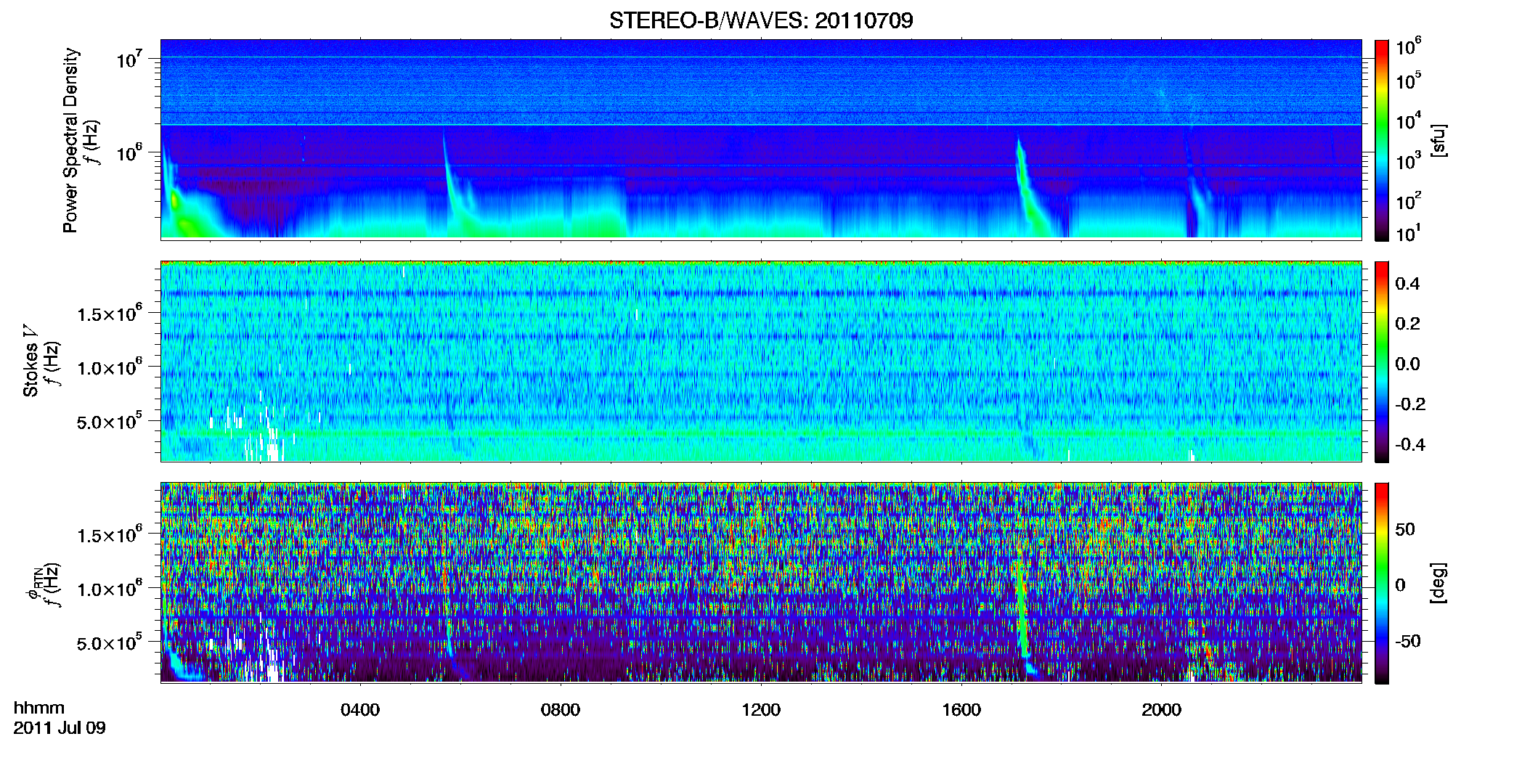Select 0.2 on the Stokes V color scale
Screen dimensions: 1522x784
(x=1407, y=324)
